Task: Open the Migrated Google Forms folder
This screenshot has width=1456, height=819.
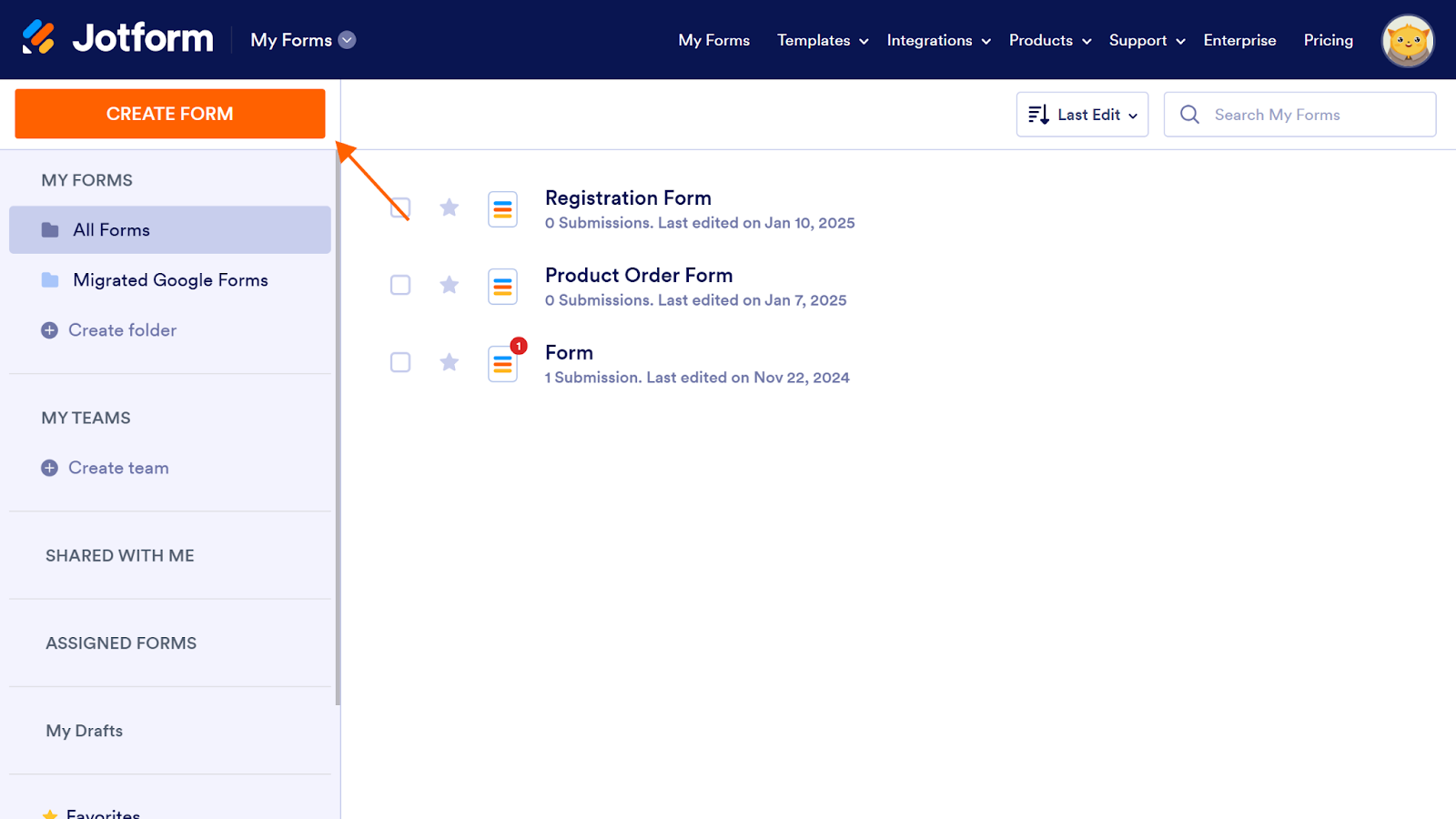Action: pyautogui.click(x=170, y=280)
